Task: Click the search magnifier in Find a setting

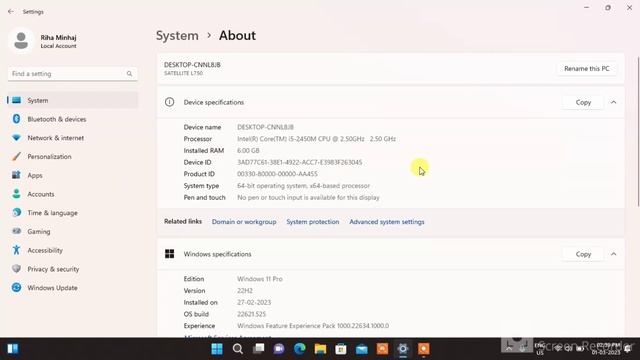Action: 129,74
